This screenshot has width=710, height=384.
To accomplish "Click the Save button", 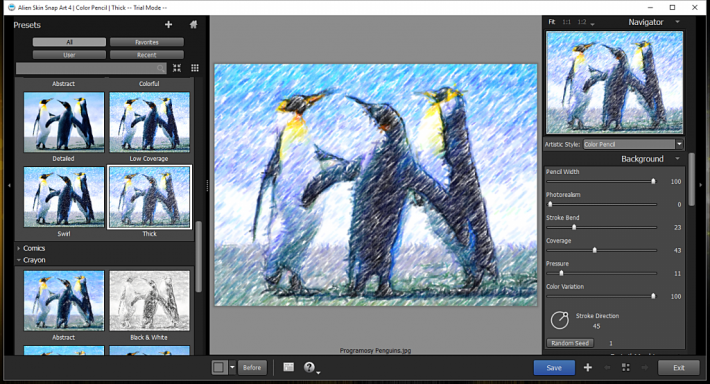I will [554, 368].
